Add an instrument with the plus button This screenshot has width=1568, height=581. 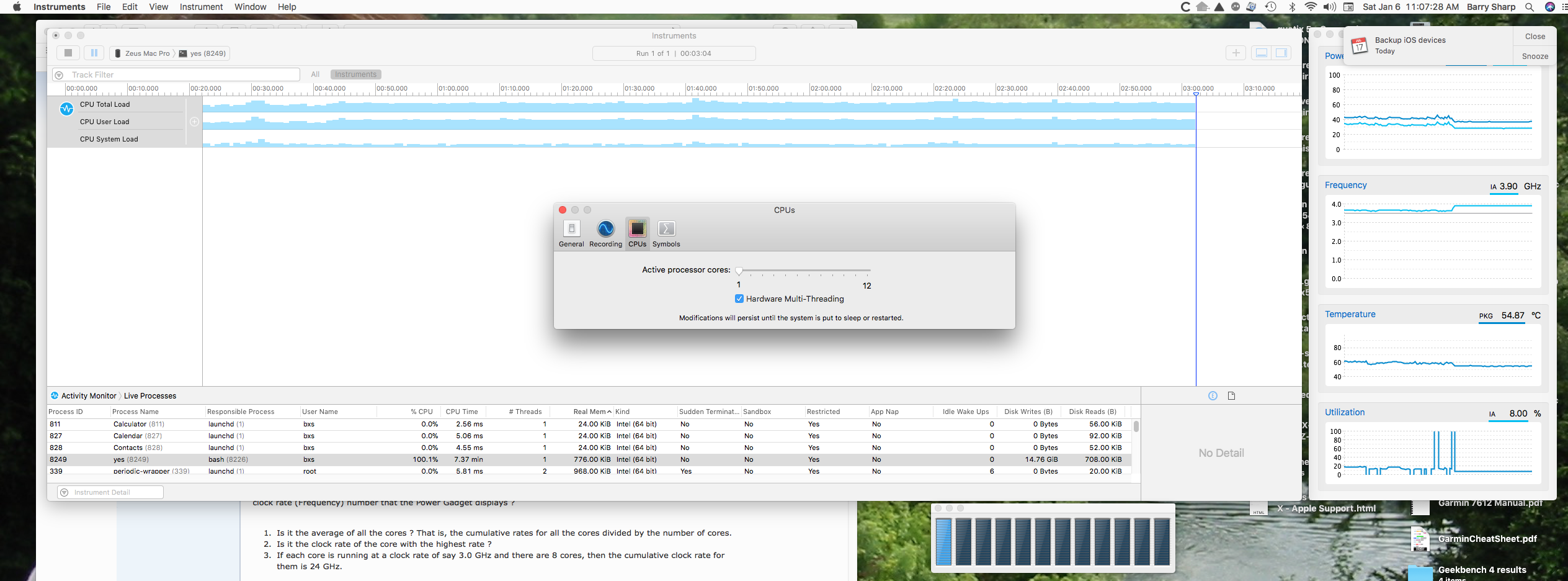[1236, 53]
